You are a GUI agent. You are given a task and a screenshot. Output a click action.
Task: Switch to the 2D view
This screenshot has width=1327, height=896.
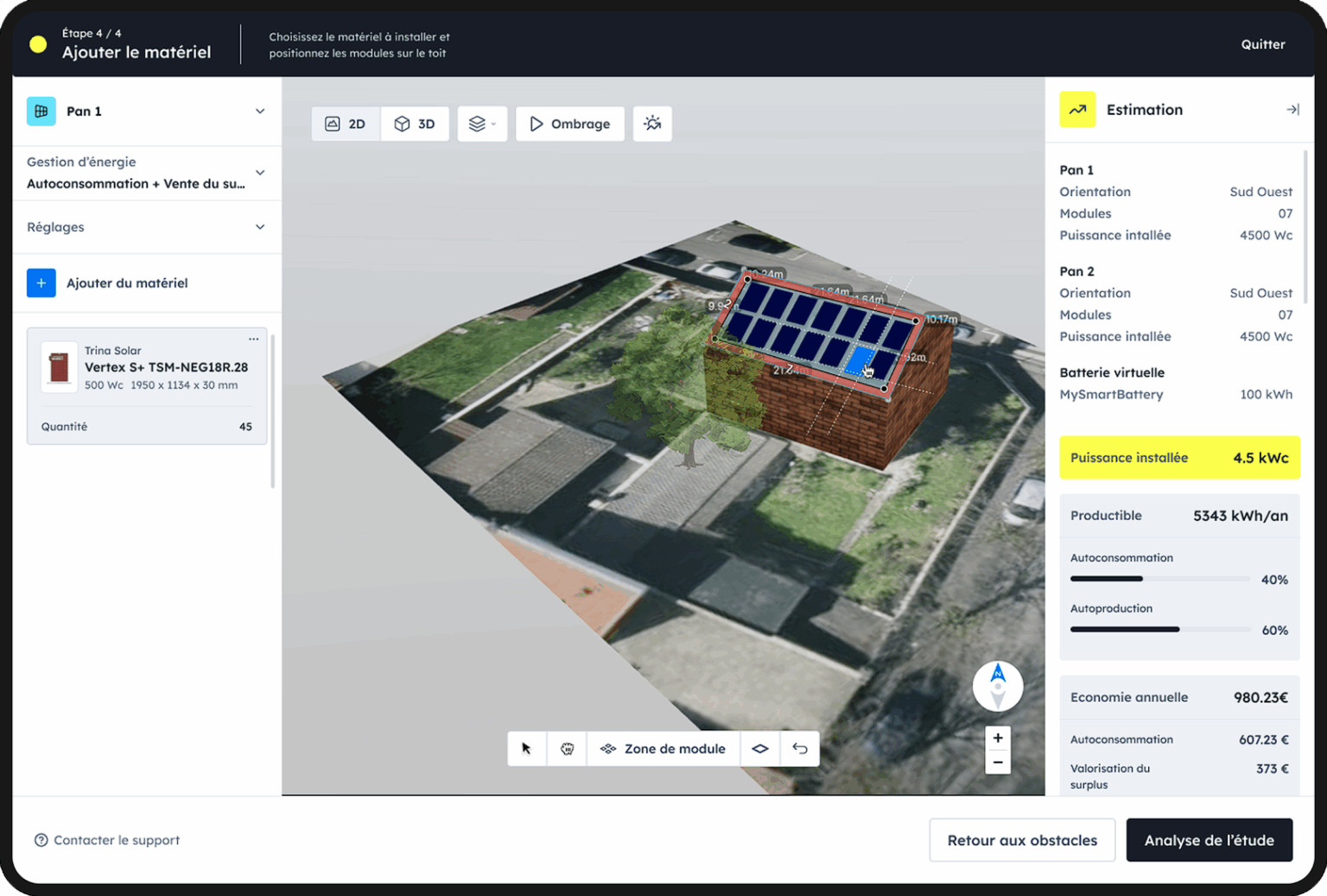pyautogui.click(x=346, y=124)
